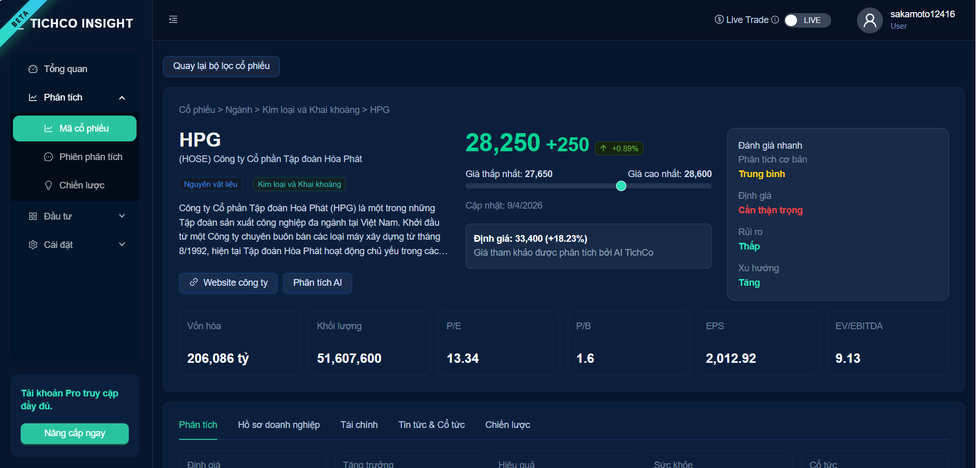Click the user avatar icon
Viewport: 976px width, 468px height.
(x=869, y=20)
